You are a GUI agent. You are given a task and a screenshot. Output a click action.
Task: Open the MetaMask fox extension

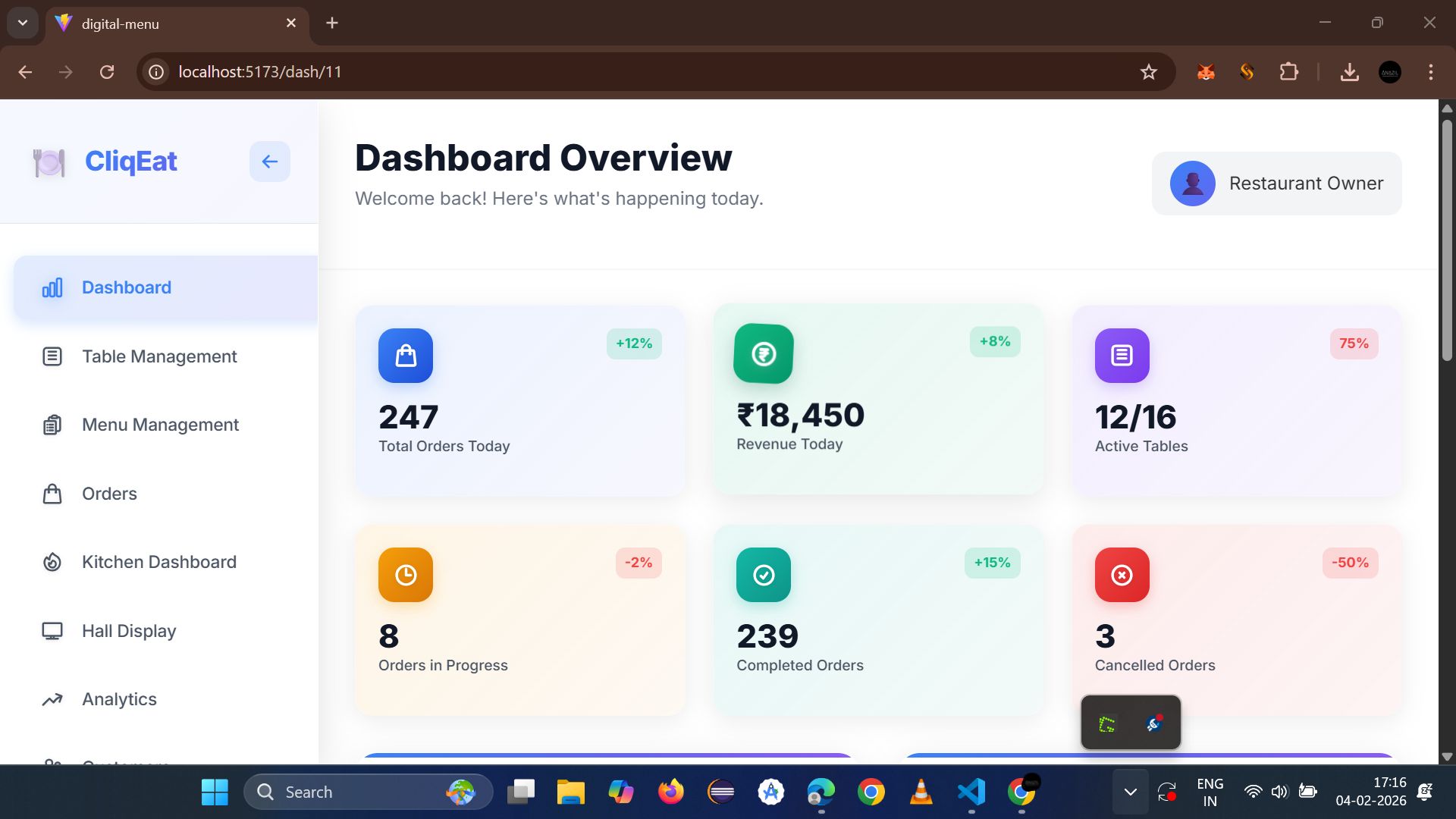[1206, 72]
